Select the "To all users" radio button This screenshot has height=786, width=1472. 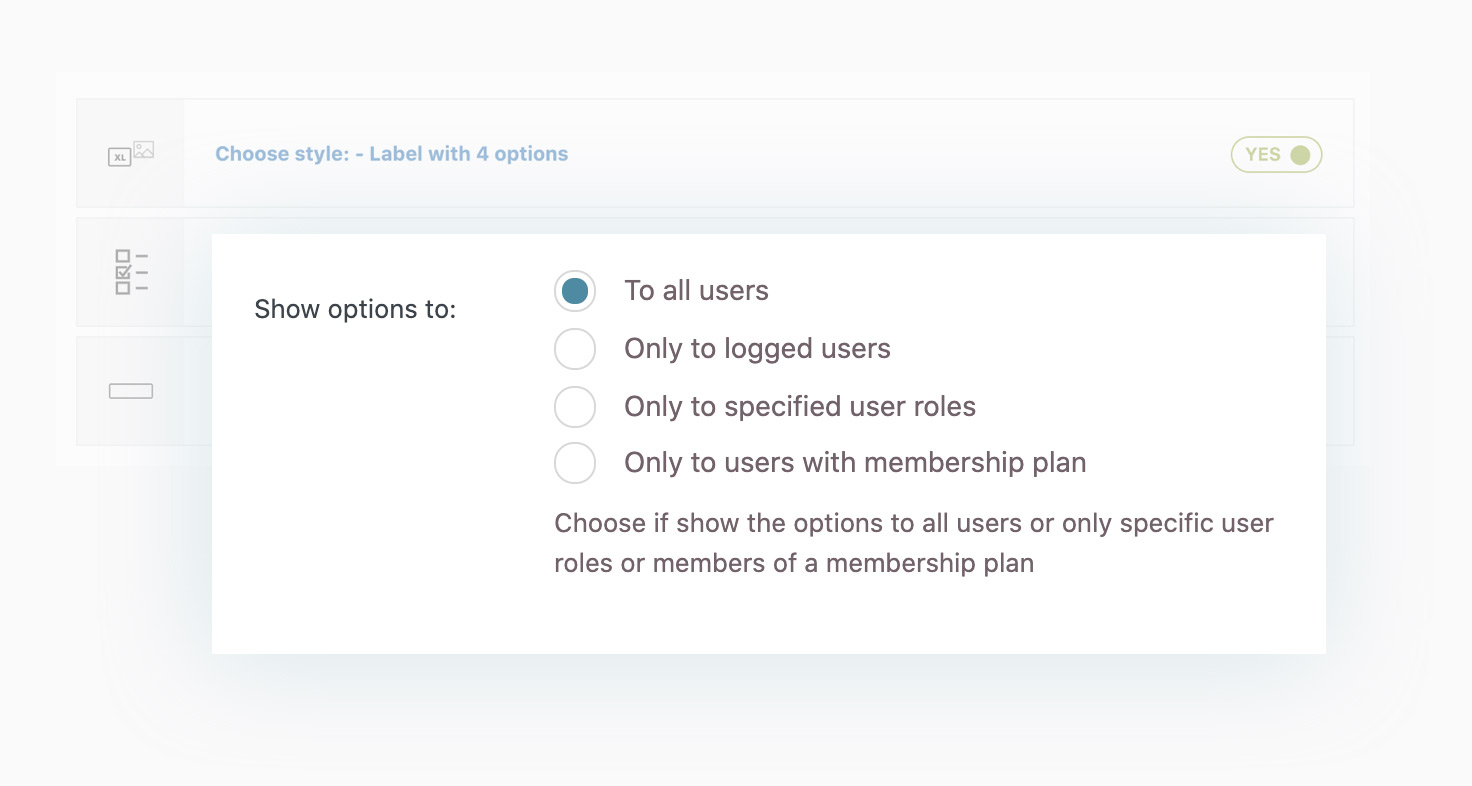click(x=575, y=291)
